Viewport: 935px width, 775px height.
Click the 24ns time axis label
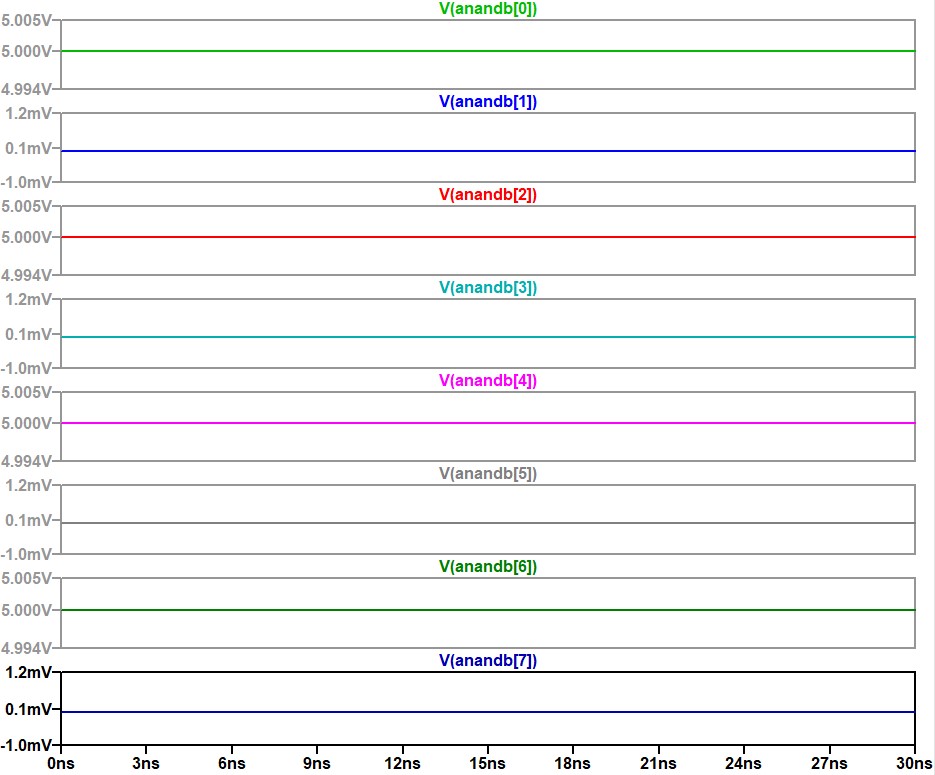coord(744,764)
